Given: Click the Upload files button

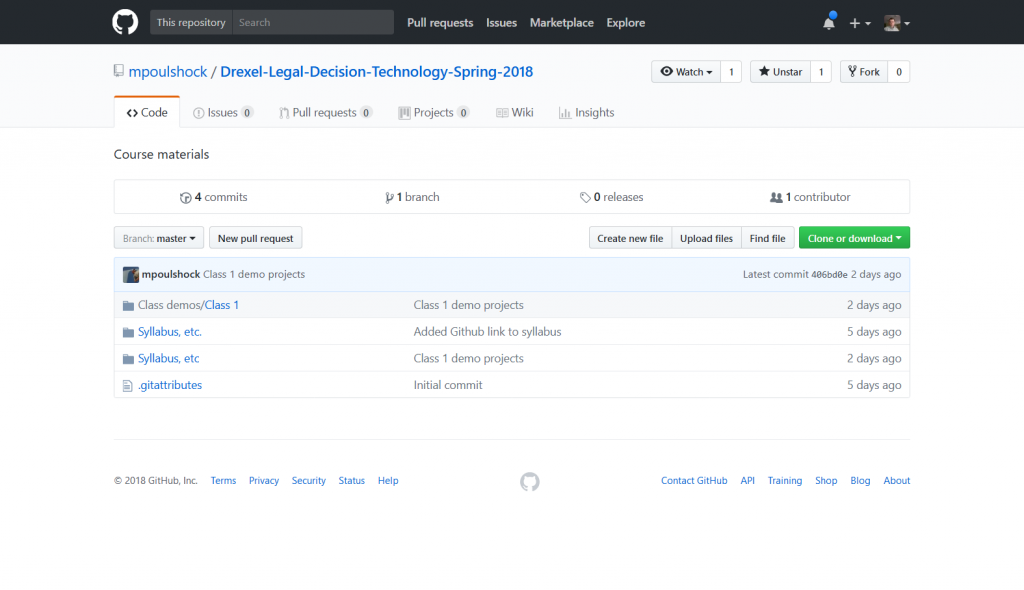Looking at the screenshot, I should (x=706, y=238).
